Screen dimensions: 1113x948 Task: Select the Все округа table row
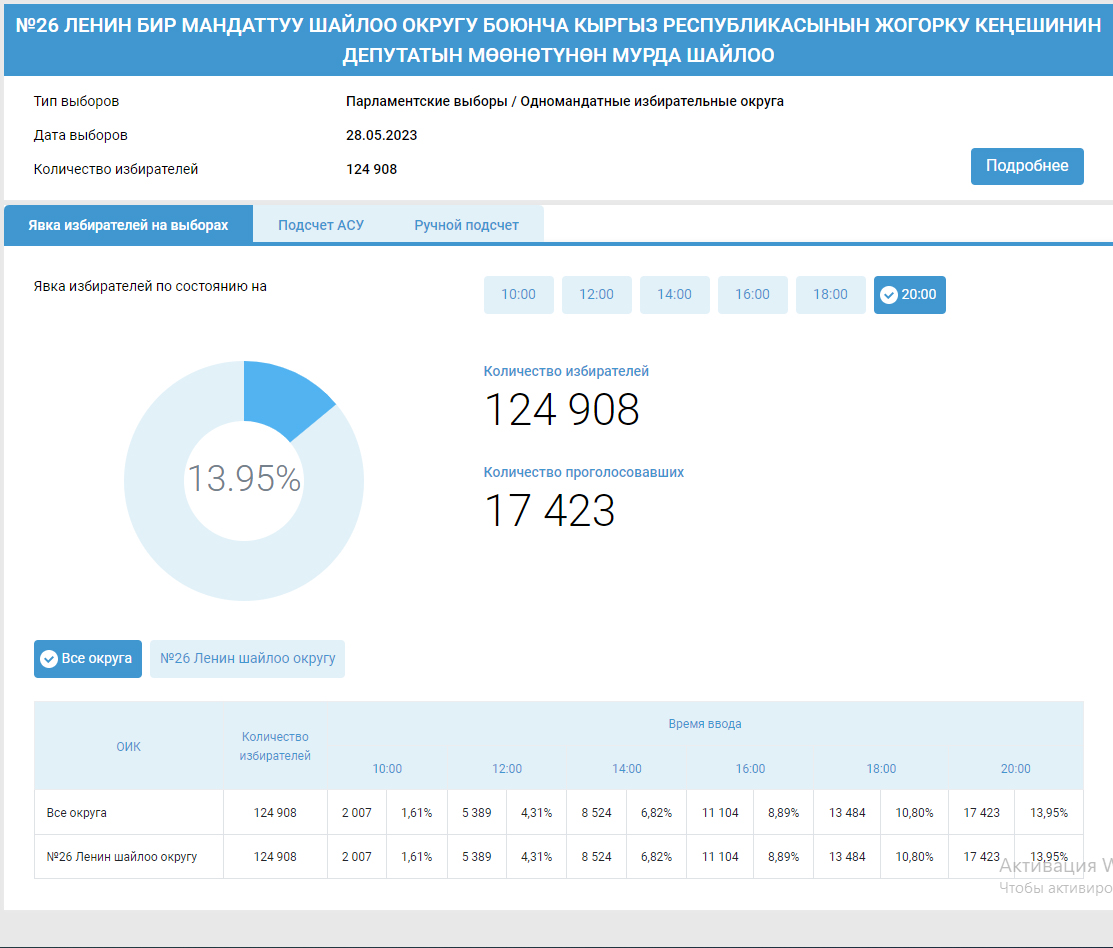click(x=77, y=813)
